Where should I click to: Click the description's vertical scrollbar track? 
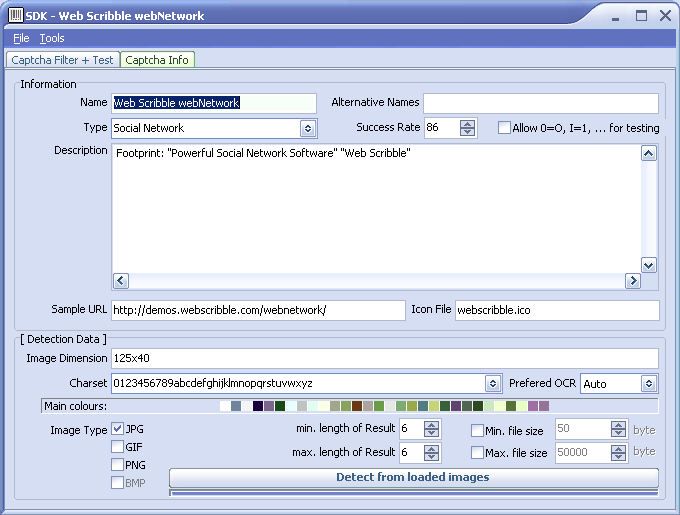pos(648,209)
